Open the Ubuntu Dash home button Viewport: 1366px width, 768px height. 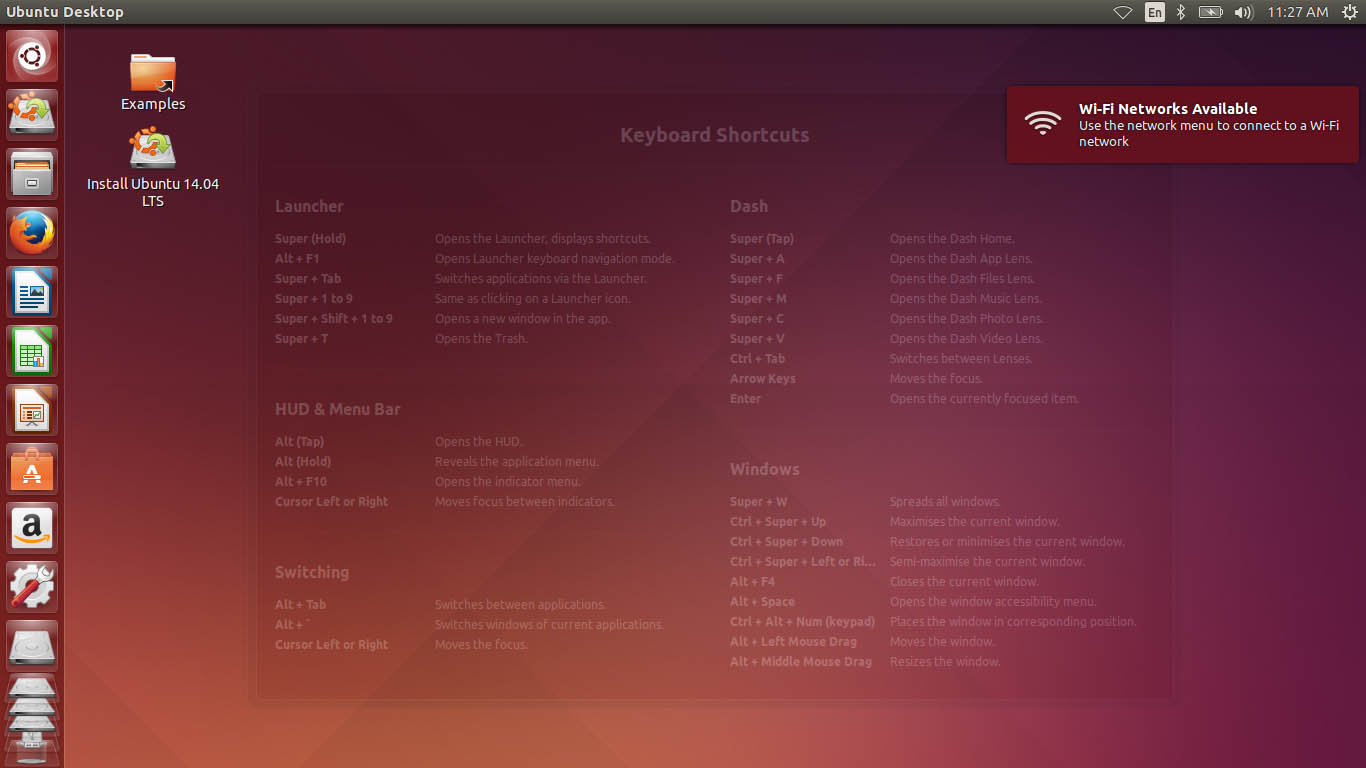pyautogui.click(x=32, y=56)
